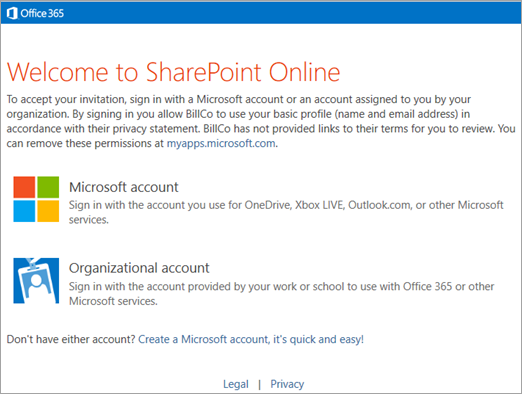This screenshot has width=522, height=394.
Task: Click the red square of Microsoft logo
Action: pyautogui.click(x=24, y=187)
